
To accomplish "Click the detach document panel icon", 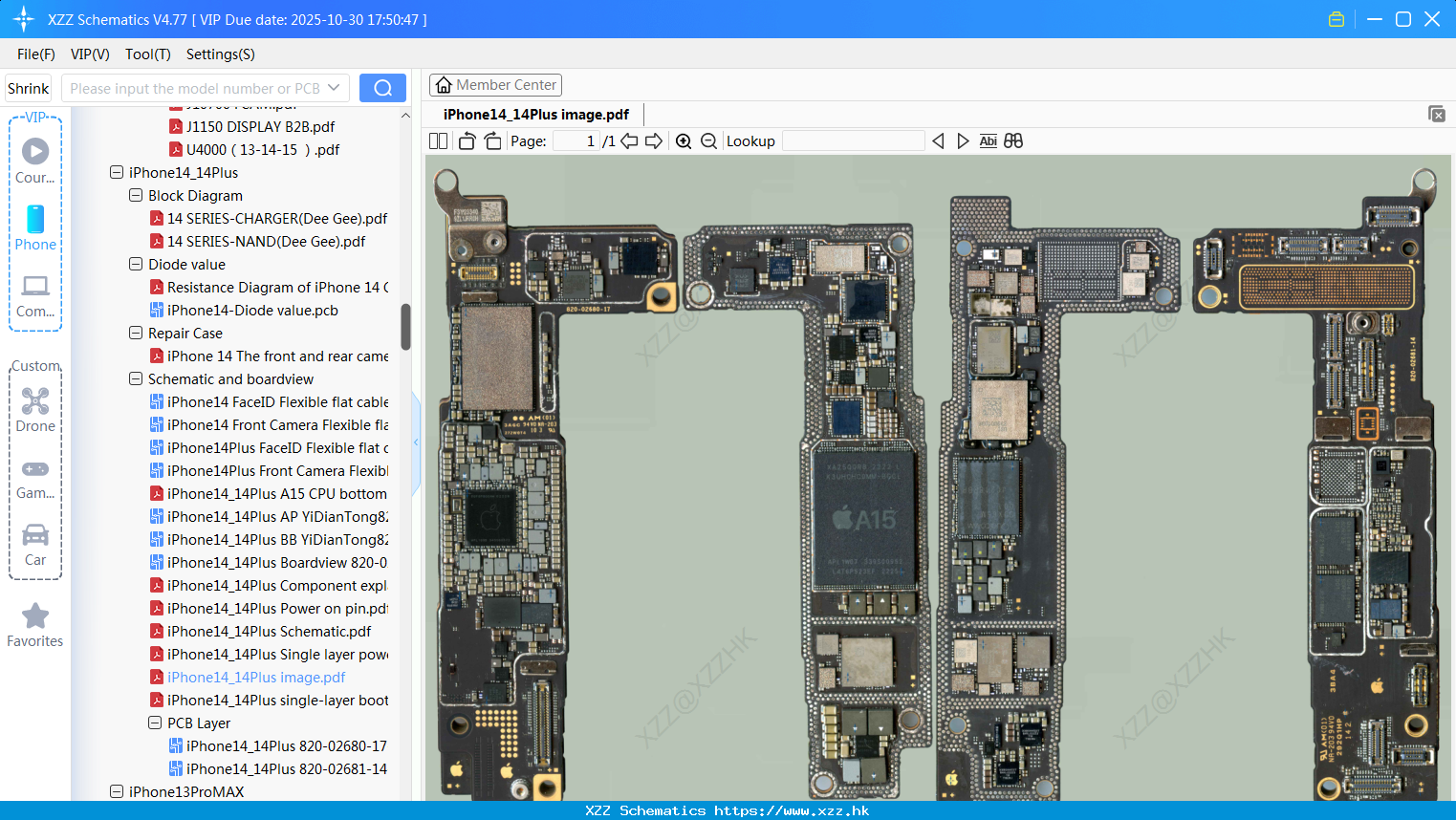I will click(x=1437, y=114).
